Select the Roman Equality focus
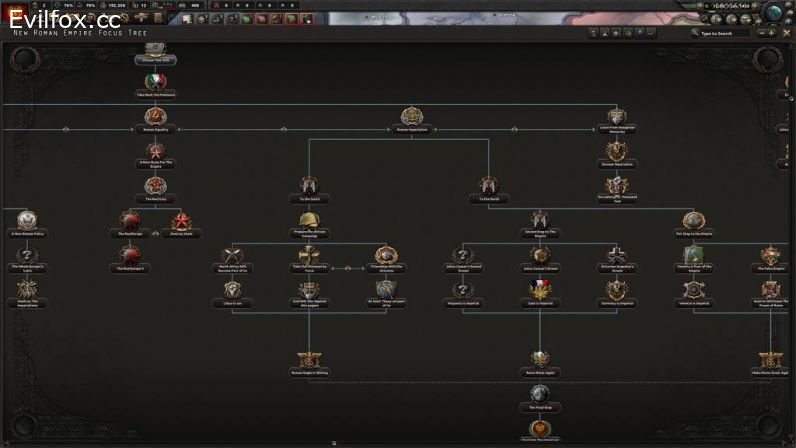Viewport: 796px width, 448px height. [155, 118]
